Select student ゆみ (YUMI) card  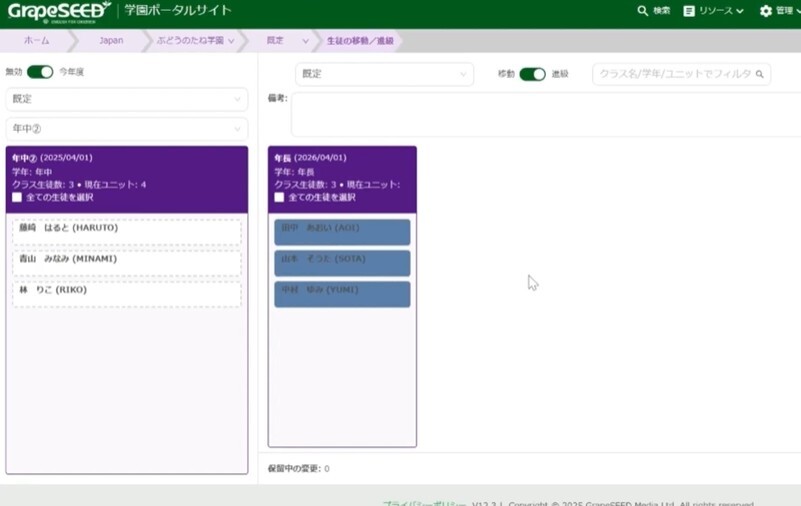(x=342, y=295)
